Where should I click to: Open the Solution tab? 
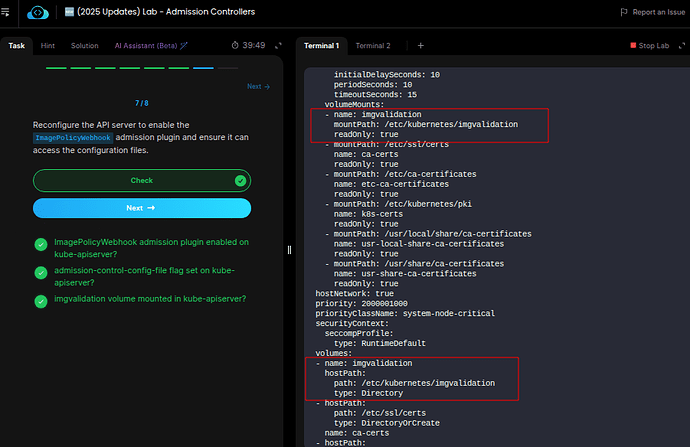(85, 46)
